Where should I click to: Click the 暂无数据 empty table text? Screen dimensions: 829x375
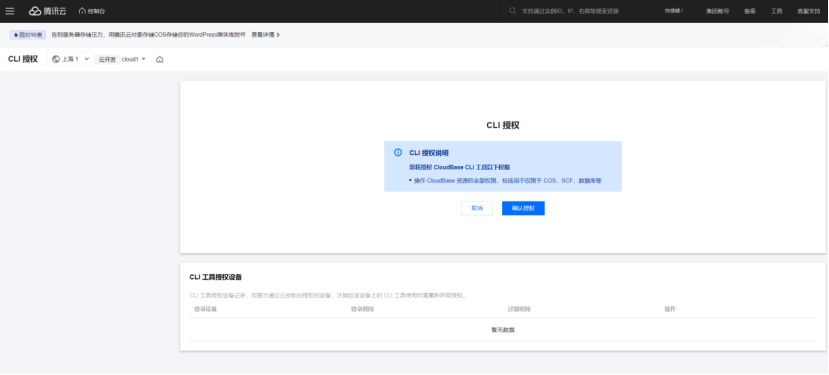click(x=503, y=330)
